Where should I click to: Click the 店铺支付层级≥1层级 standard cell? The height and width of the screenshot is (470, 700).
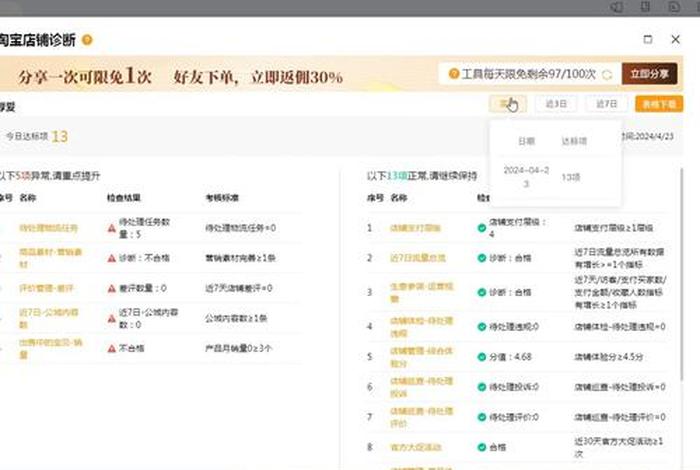point(614,228)
